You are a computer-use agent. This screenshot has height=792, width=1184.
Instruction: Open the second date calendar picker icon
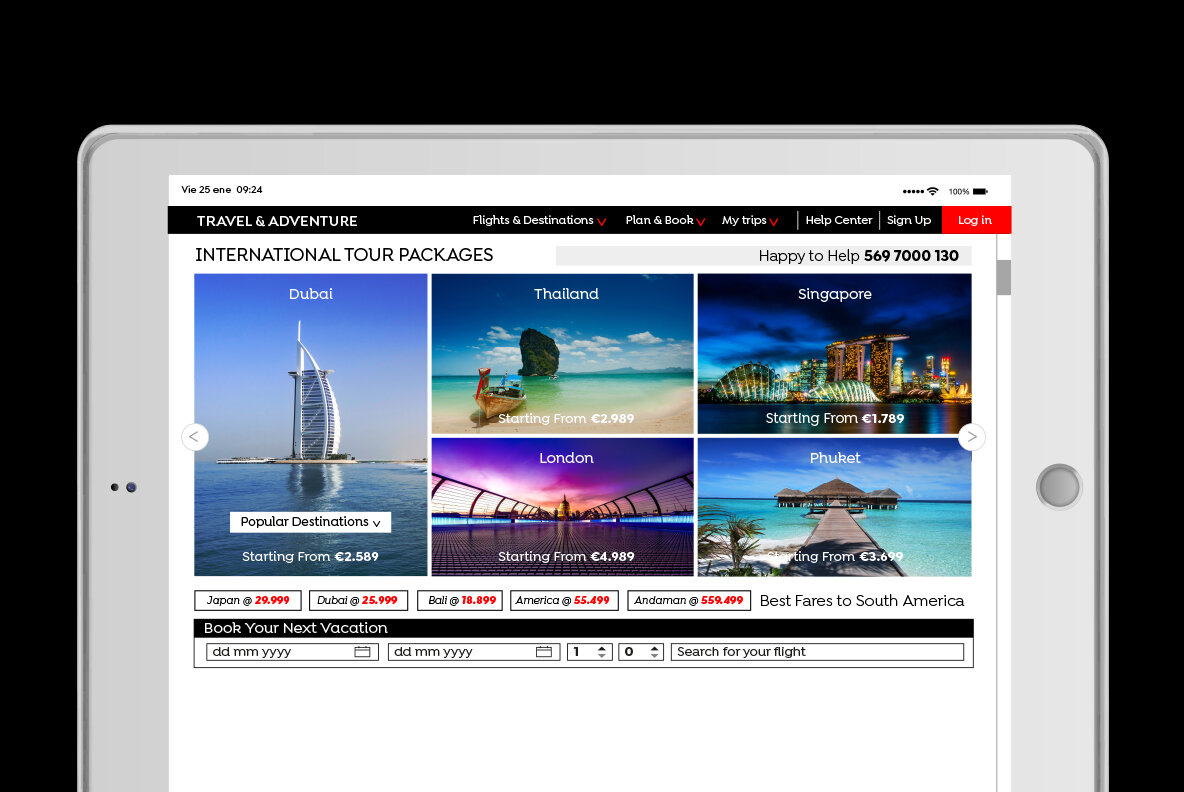544,652
